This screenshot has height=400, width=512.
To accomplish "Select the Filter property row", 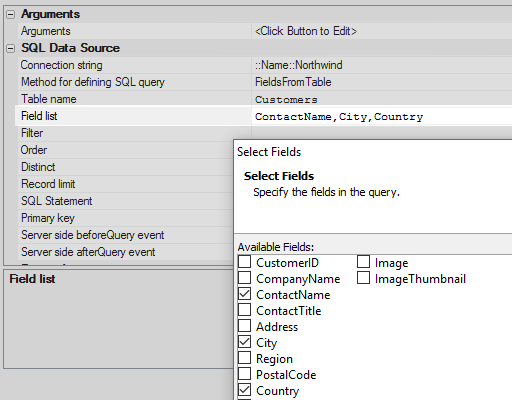I will click(125, 133).
